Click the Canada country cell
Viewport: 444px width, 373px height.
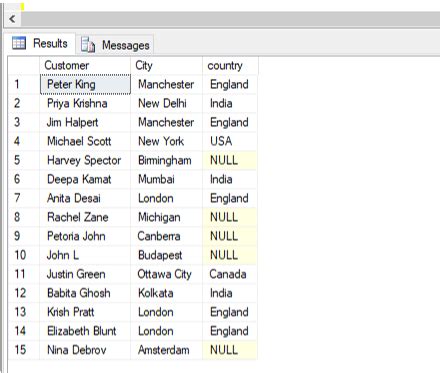click(230, 274)
